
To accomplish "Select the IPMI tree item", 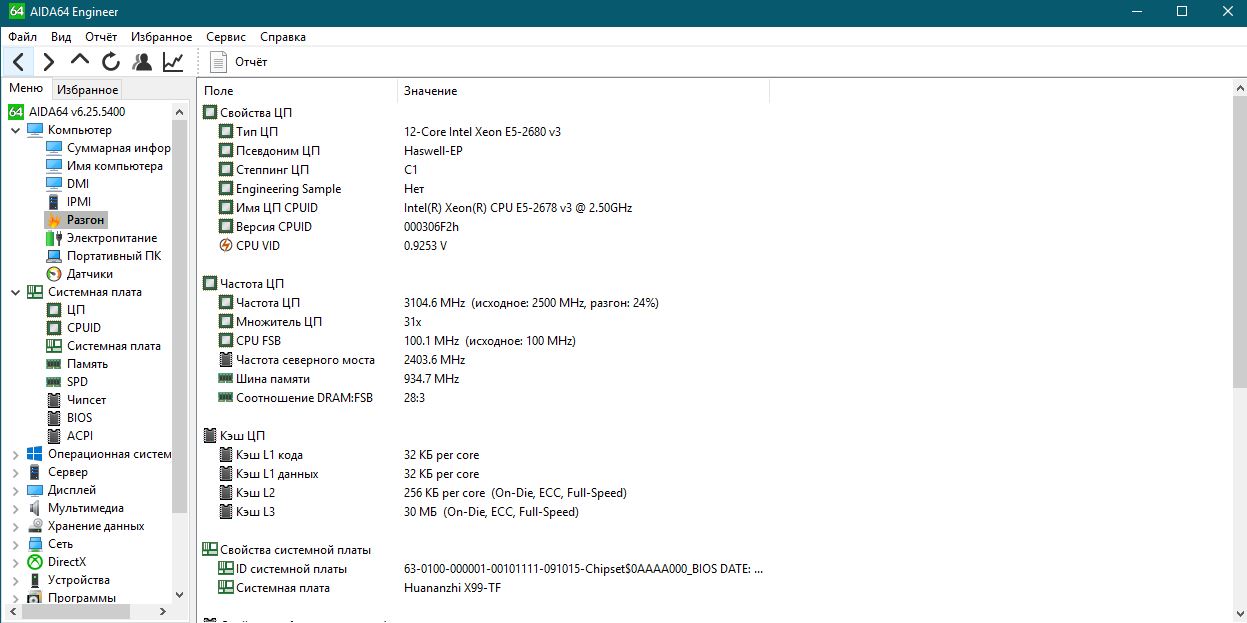I will [79, 202].
